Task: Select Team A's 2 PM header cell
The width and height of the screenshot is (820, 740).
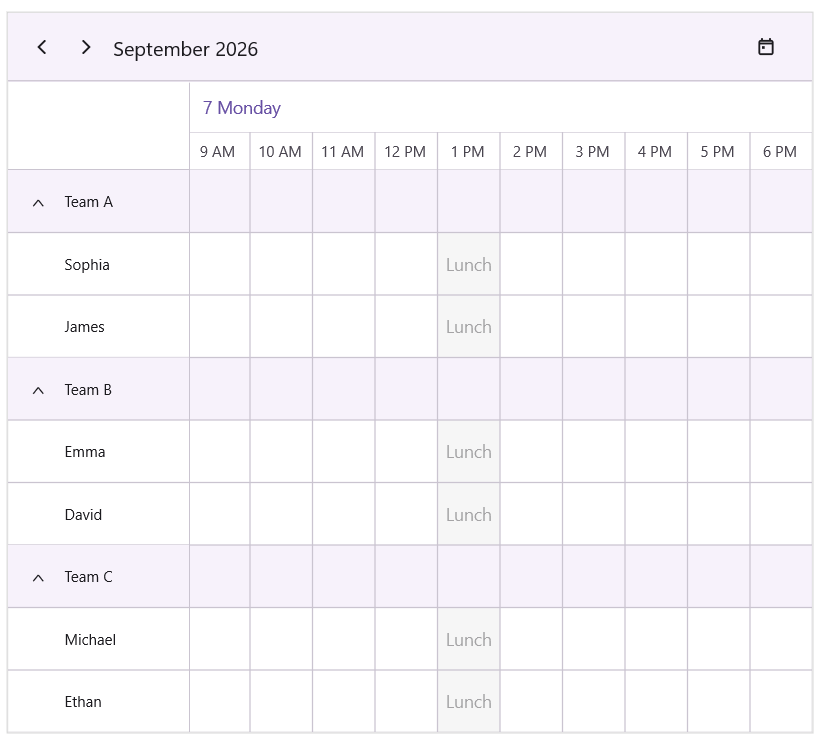Action: 531,202
